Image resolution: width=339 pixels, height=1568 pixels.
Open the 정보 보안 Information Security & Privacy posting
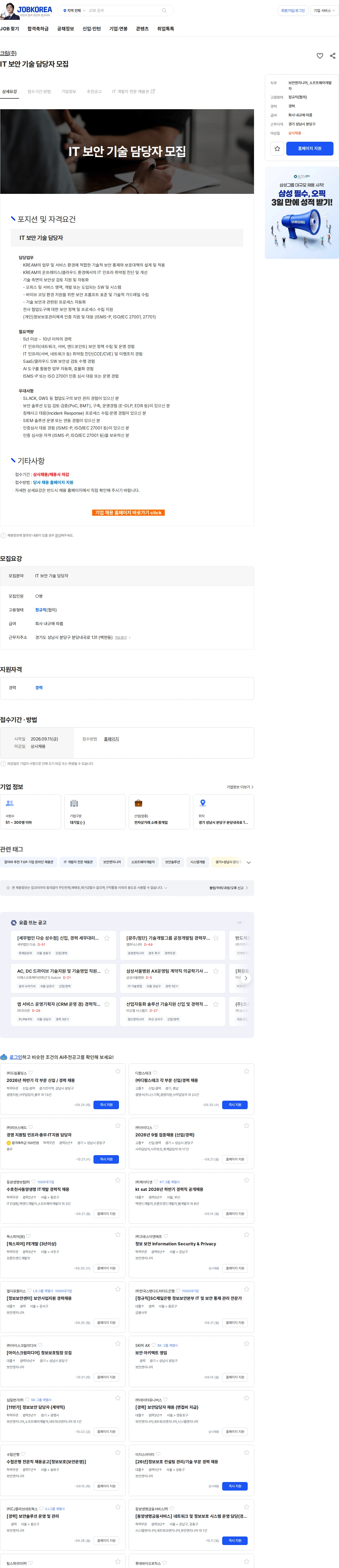pyautogui.click(x=176, y=1244)
